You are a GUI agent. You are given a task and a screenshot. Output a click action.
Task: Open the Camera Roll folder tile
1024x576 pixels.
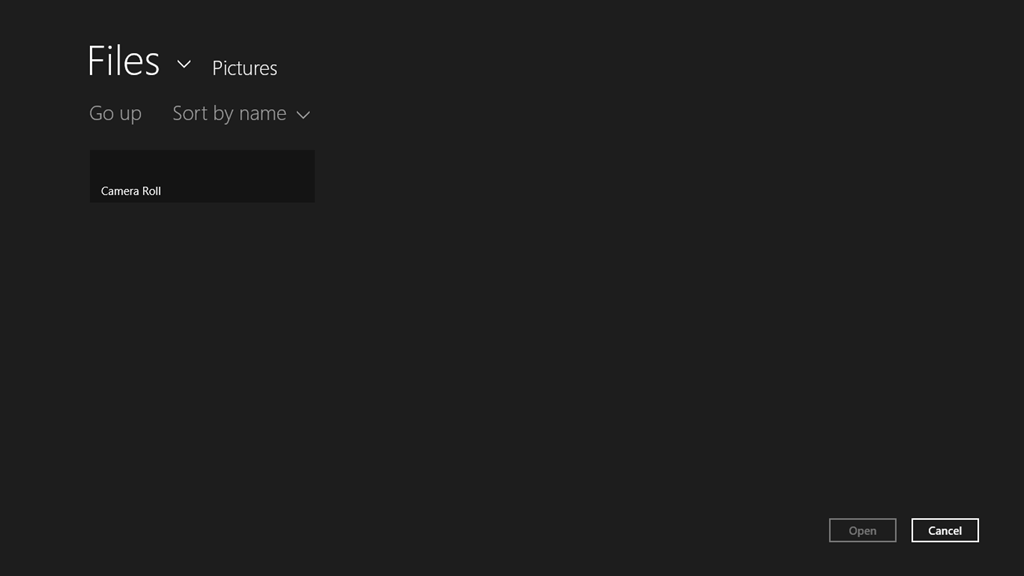click(x=202, y=176)
